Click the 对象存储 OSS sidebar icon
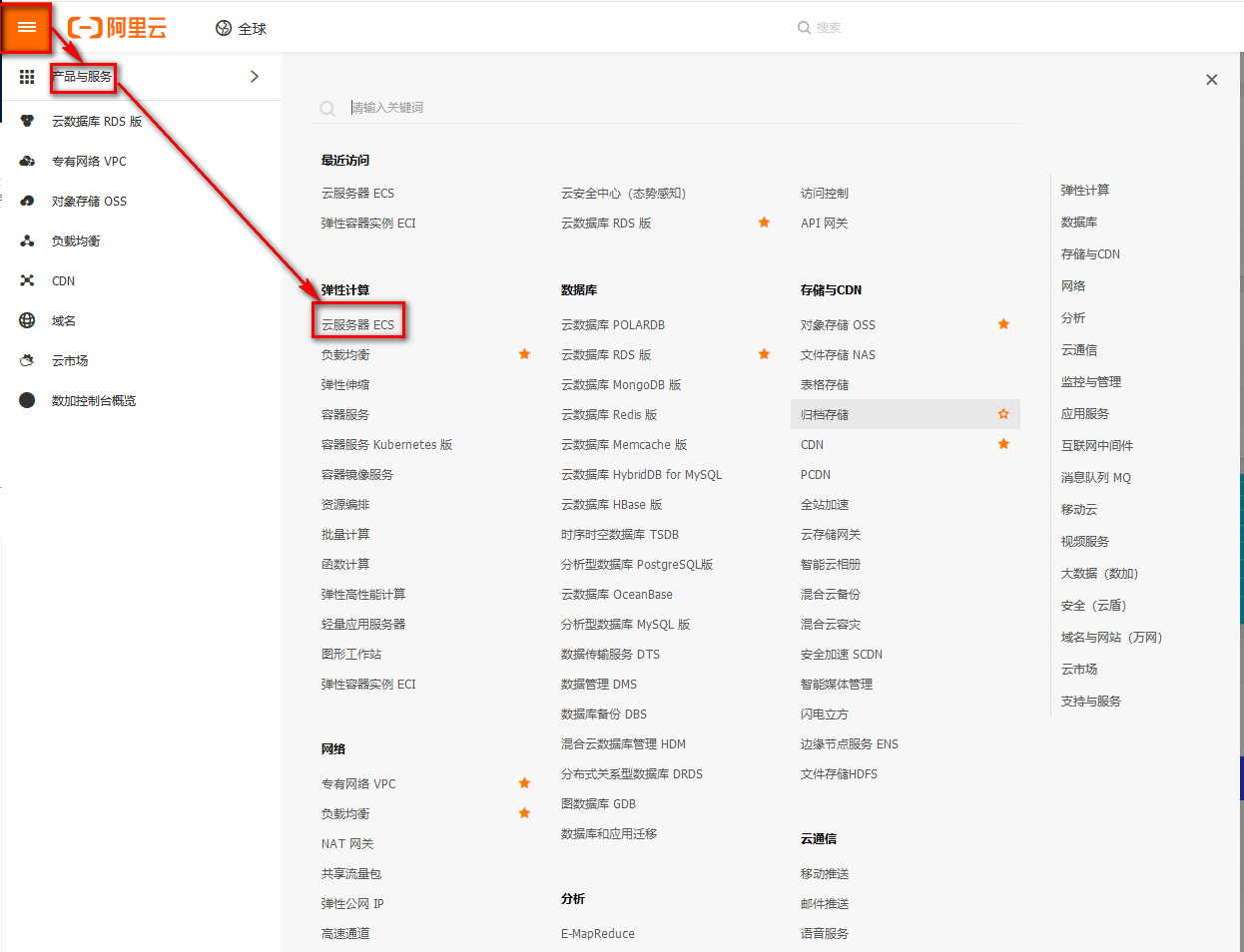This screenshot has height=952, width=1244. (27, 201)
